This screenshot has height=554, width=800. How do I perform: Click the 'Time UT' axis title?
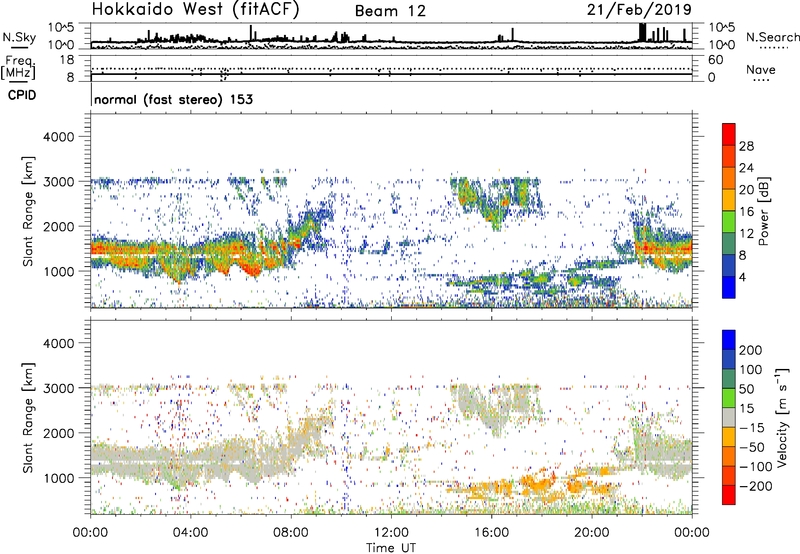[391, 548]
